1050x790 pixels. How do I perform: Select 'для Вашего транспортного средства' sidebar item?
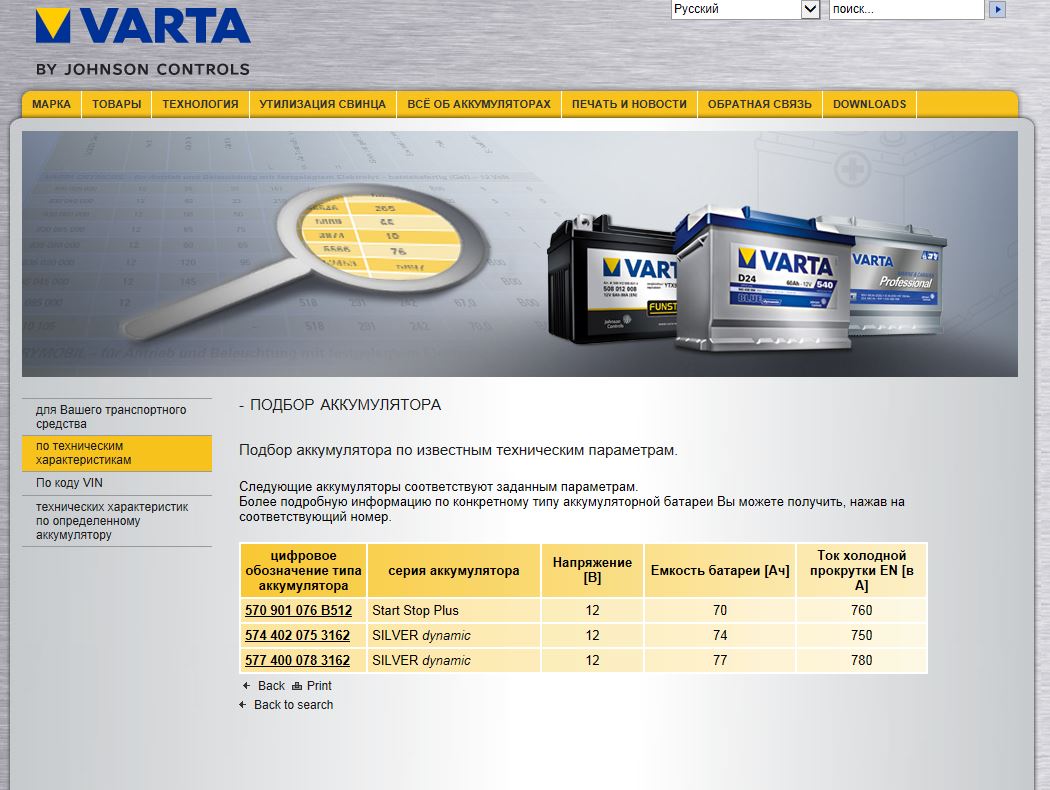(117, 416)
